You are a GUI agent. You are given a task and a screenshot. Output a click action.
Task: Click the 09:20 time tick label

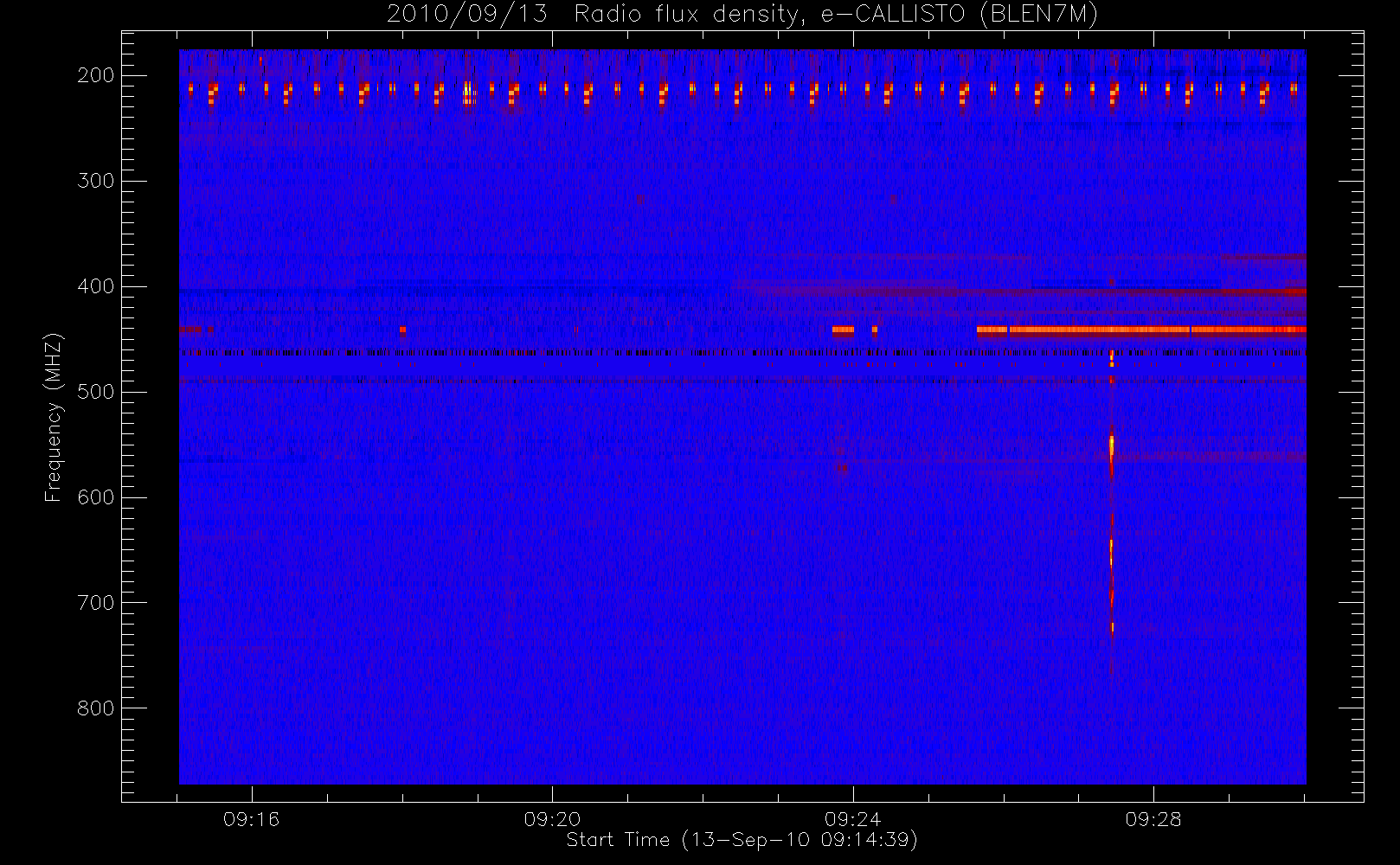[552, 819]
